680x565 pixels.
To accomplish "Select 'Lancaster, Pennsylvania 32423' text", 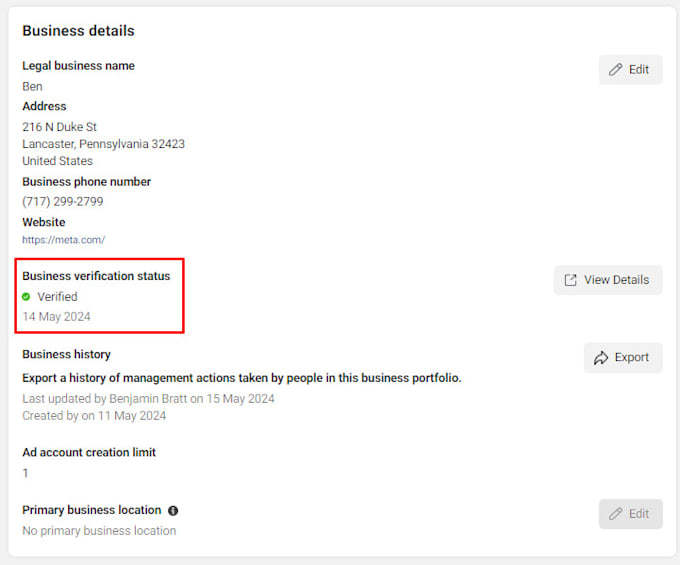I will [x=104, y=144].
